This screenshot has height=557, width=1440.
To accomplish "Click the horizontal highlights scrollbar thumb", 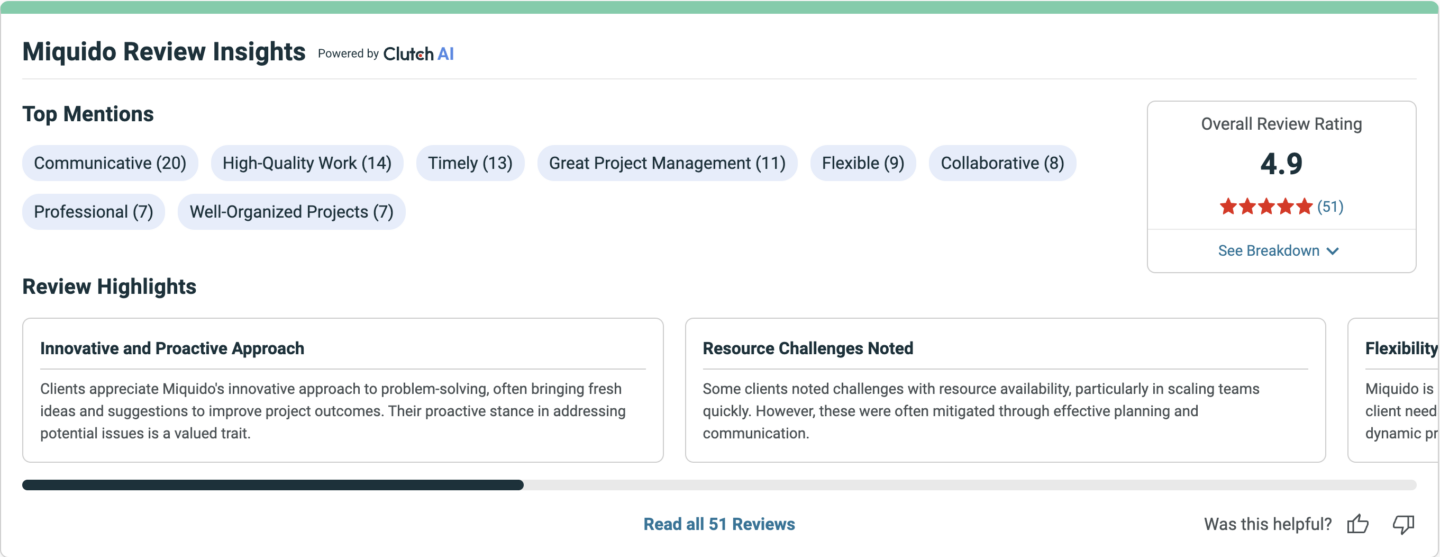I will [x=273, y=485].
